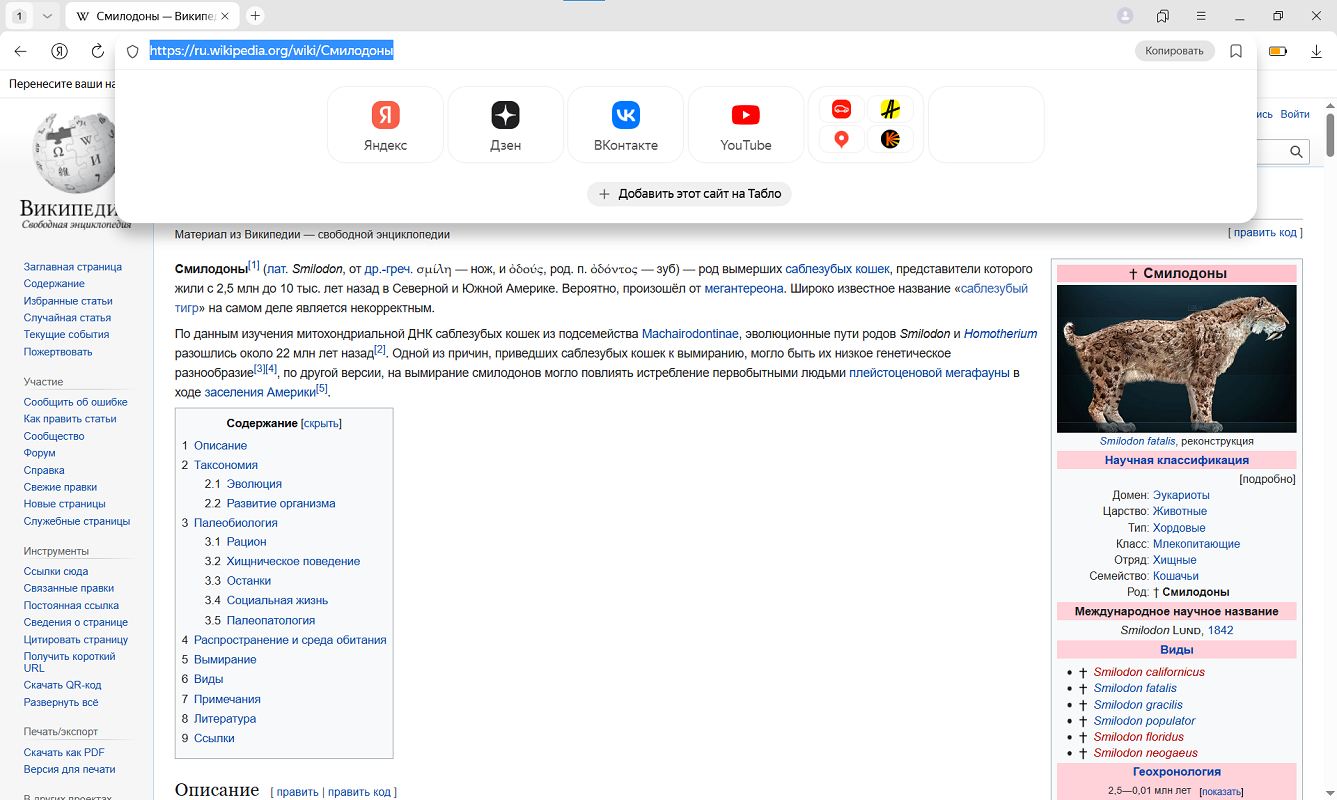The width and height of the screenshot is (1337, 800).
Task: Show geochronology details via 'показать'
Action: click(1221, 791)
